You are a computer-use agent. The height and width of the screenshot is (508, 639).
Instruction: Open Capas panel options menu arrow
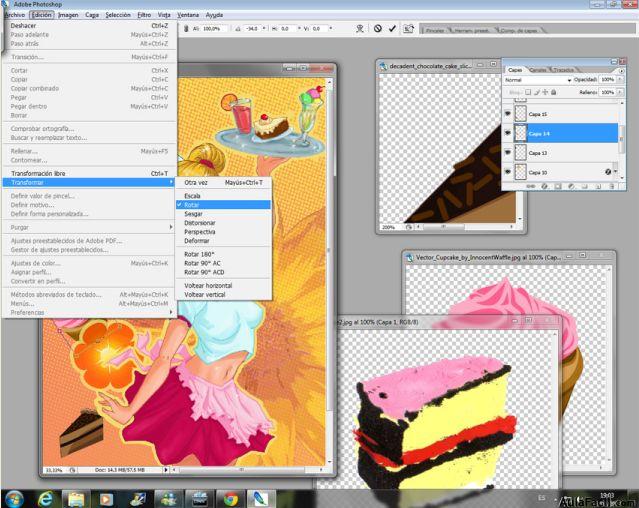[621, 70]
